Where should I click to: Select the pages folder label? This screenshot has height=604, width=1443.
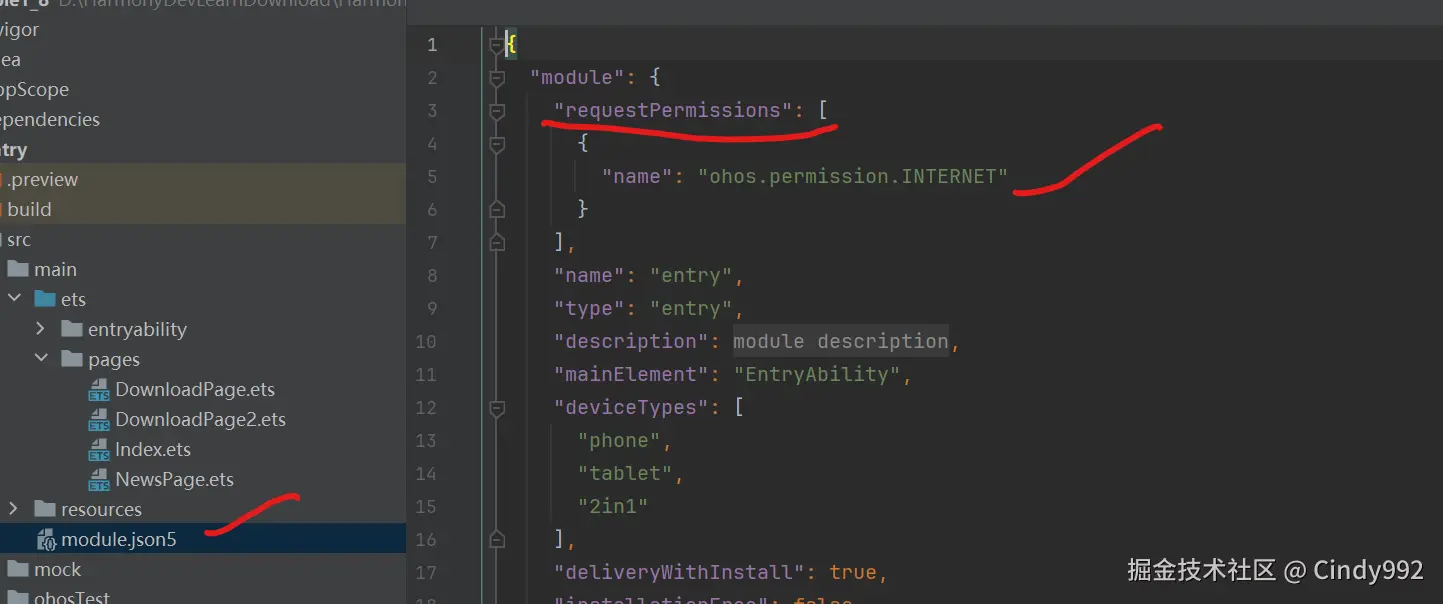[114, 360]
